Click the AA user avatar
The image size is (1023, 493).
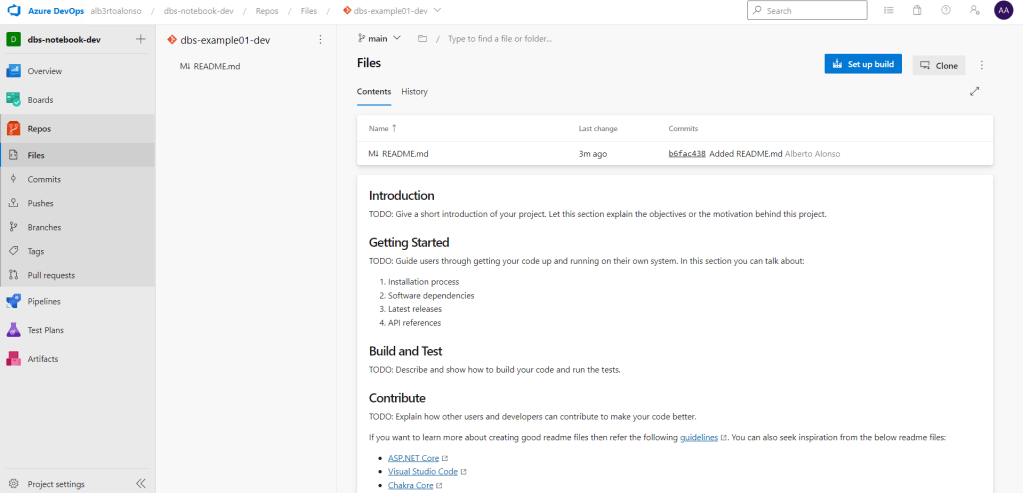1003,10
